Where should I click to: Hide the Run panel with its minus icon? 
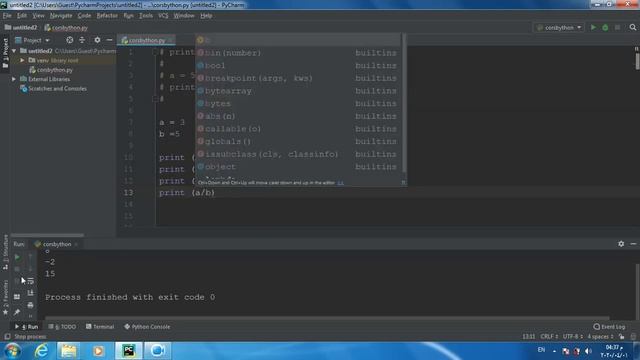coord(633,244)
